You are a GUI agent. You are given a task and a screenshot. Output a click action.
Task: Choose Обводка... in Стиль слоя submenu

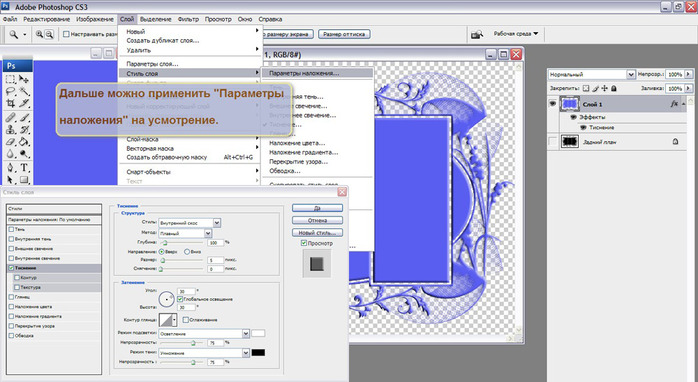coord(284,171)
